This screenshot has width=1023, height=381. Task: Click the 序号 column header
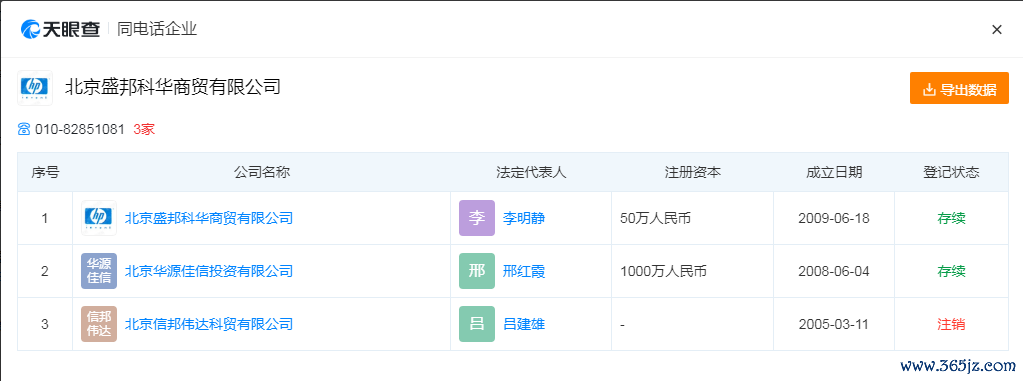click(45, 172)
